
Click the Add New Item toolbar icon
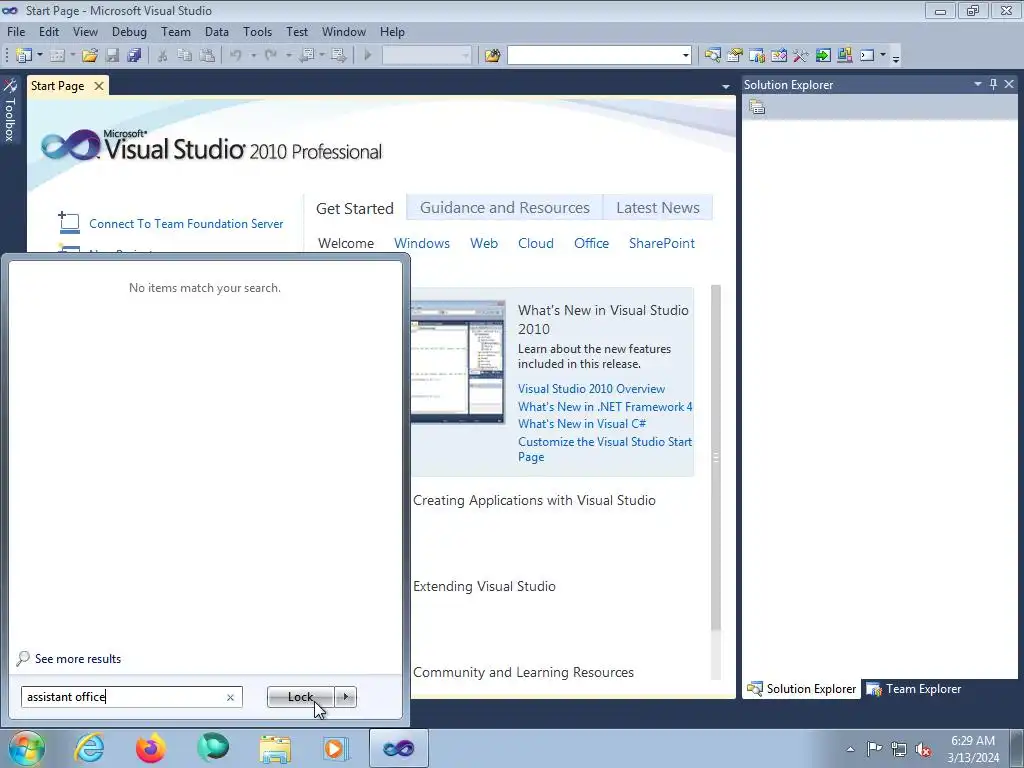point(57,56)
